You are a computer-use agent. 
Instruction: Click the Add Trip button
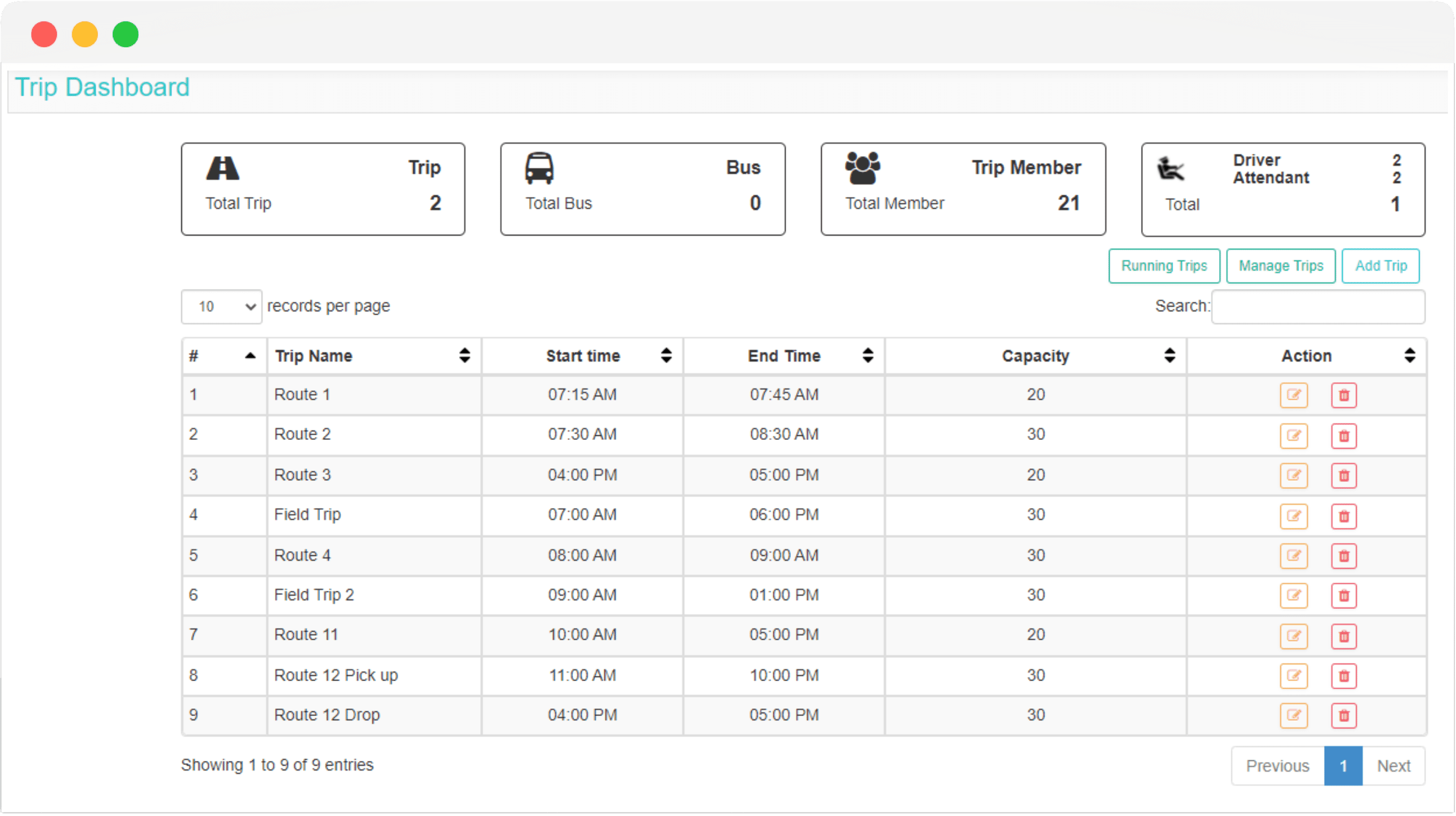pos(1380,266)
